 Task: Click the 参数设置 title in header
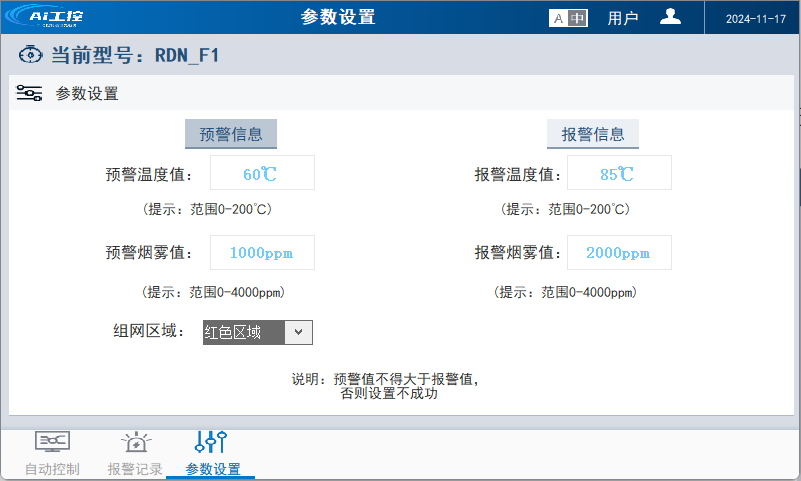point(338,17)
